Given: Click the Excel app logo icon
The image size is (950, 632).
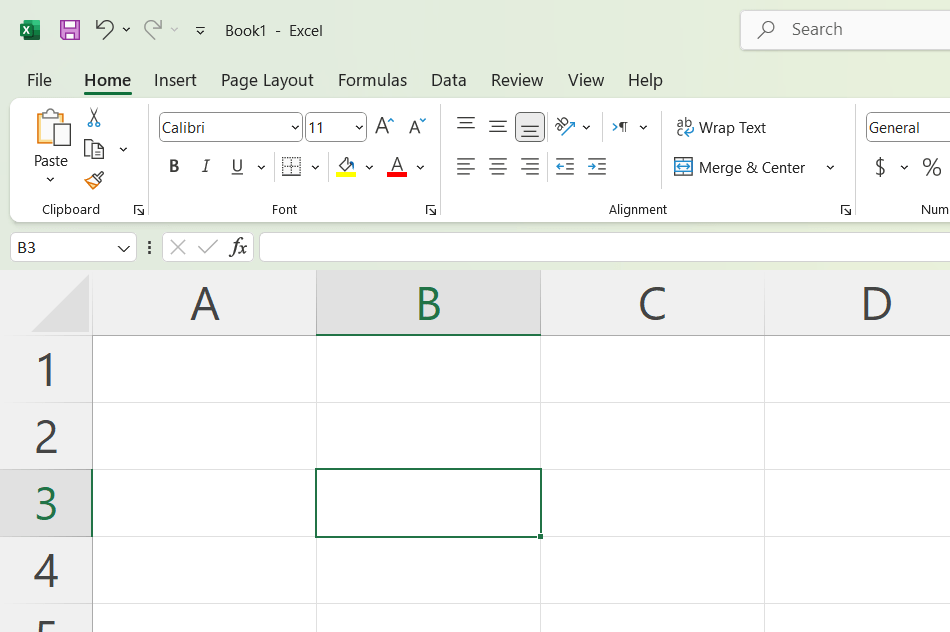Looking at the screenshot, I should click(x=30, y=30).
